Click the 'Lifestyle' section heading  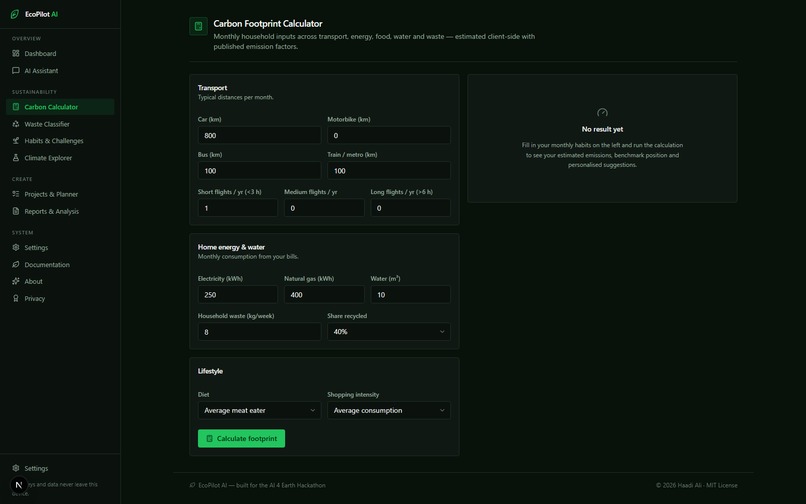(x=210, y=371)
